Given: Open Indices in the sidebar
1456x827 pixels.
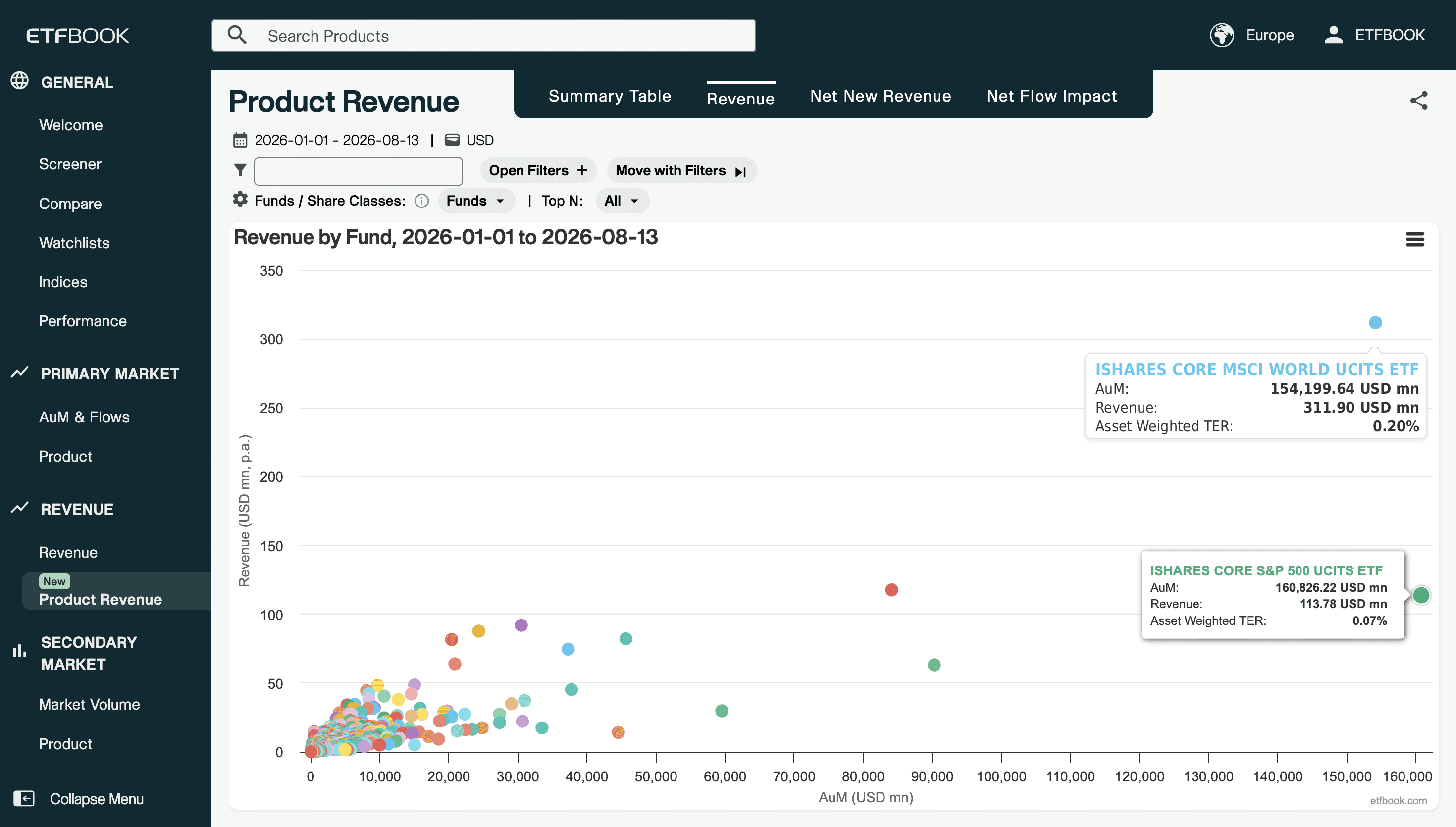Looking at the screenshot, I should pyautogui.click(x=63, y=282).
